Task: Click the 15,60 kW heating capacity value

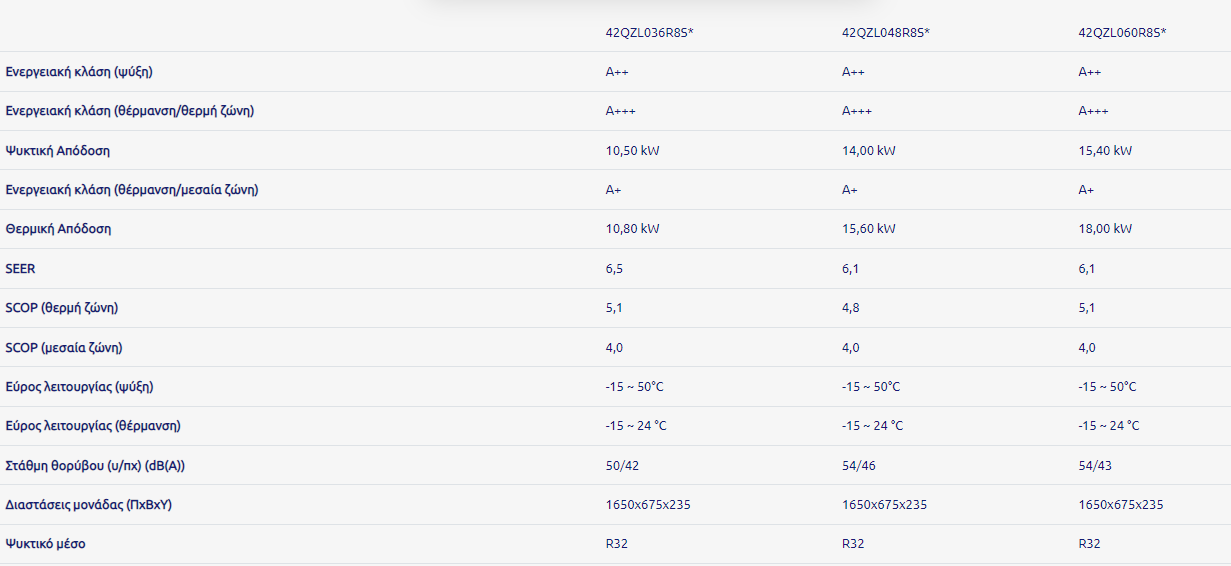Action: 868,229
